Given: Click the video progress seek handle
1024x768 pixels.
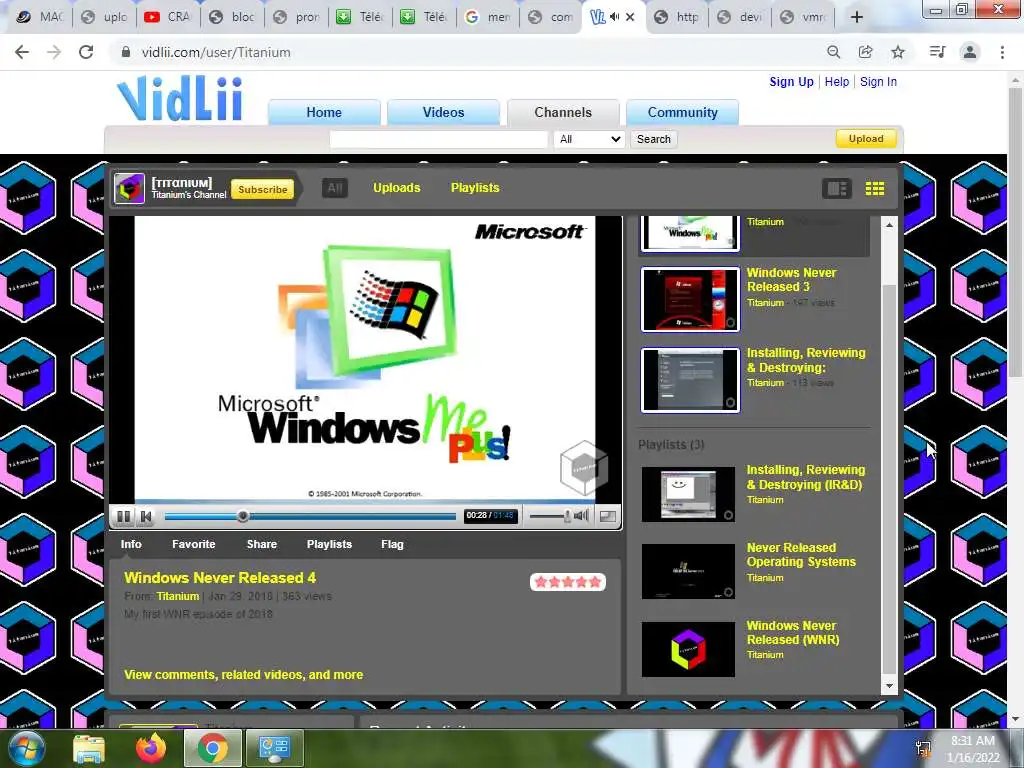Looking at the screenshot, I should (243, 516).
